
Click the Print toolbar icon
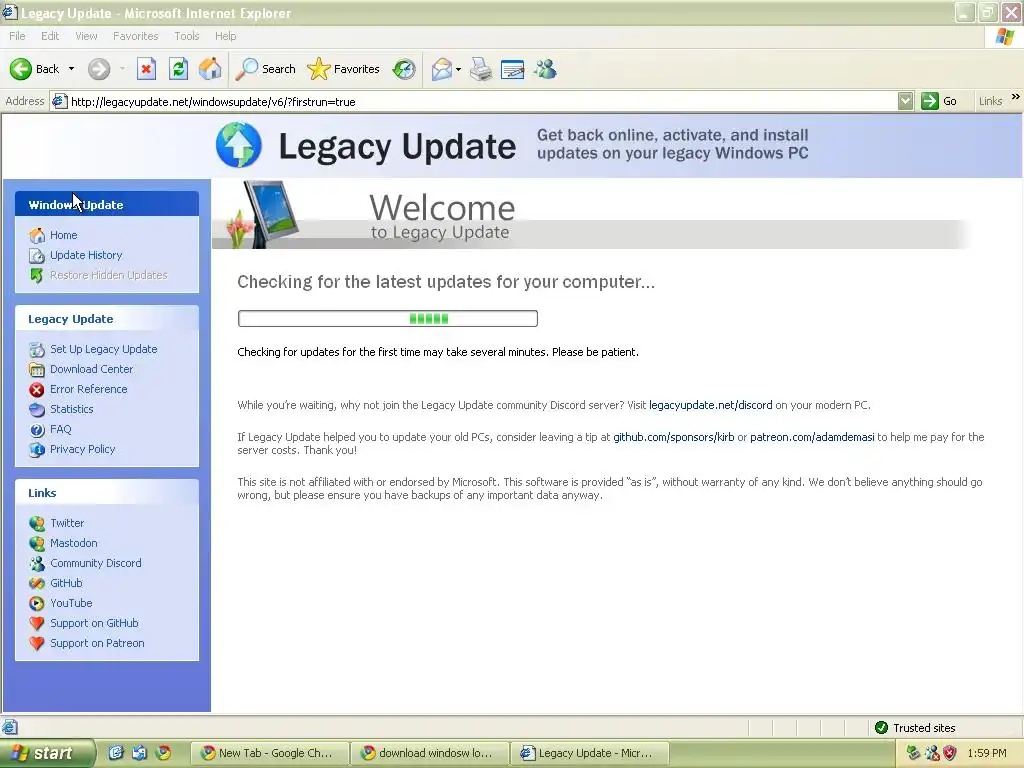[x=481, y=69]
